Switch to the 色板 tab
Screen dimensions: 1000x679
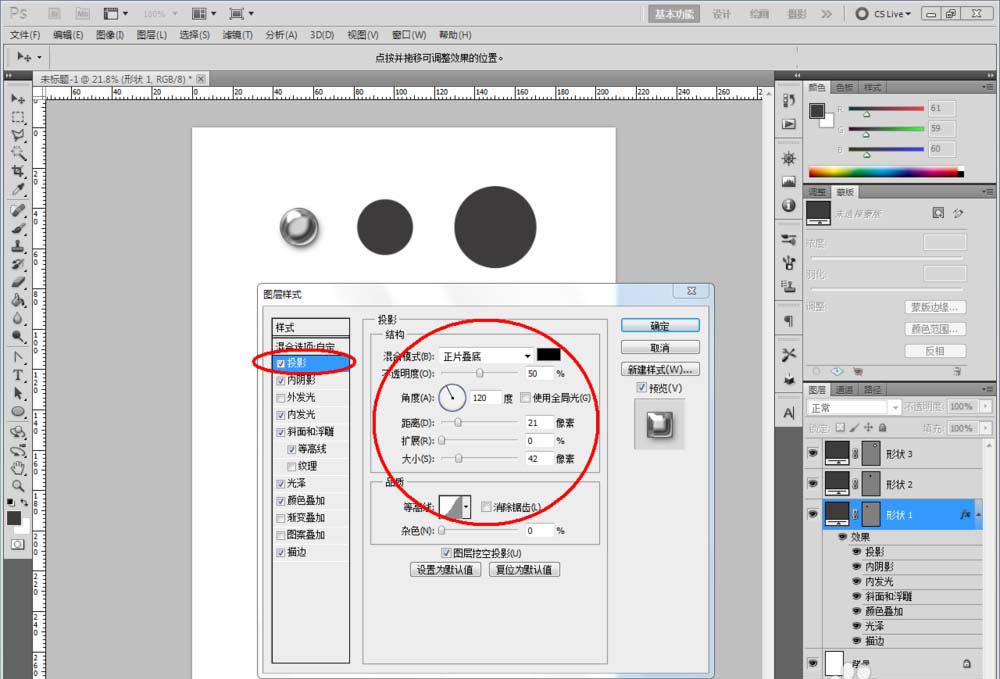(x=844, y=87)
